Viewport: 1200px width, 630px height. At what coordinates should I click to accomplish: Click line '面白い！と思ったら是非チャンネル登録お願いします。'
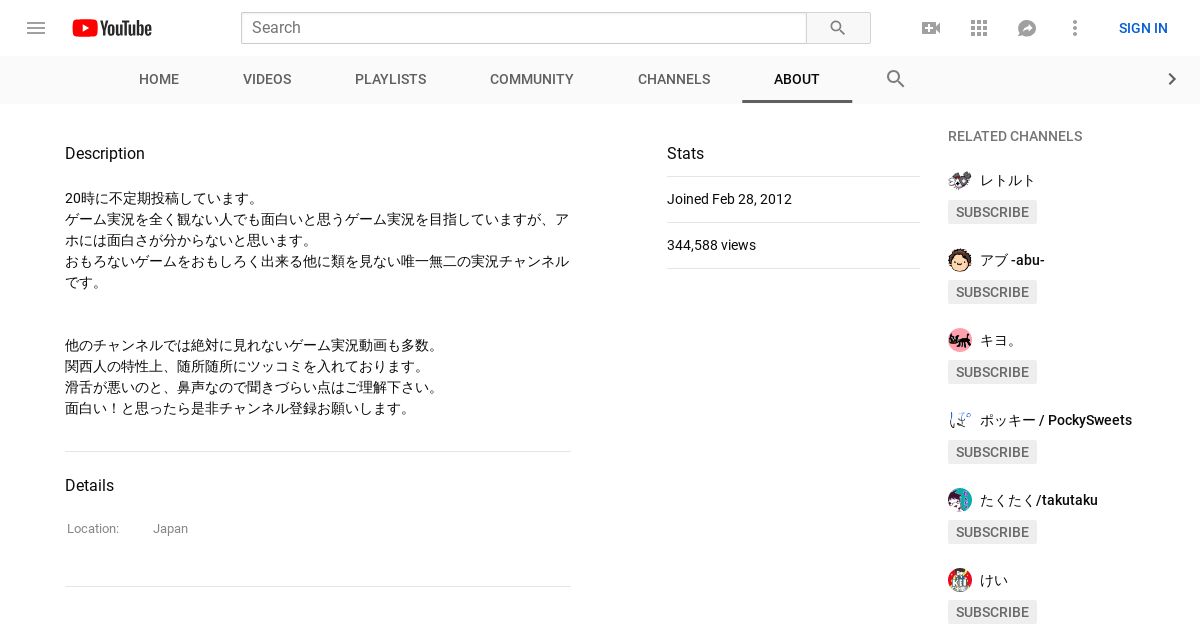(240, 408)
